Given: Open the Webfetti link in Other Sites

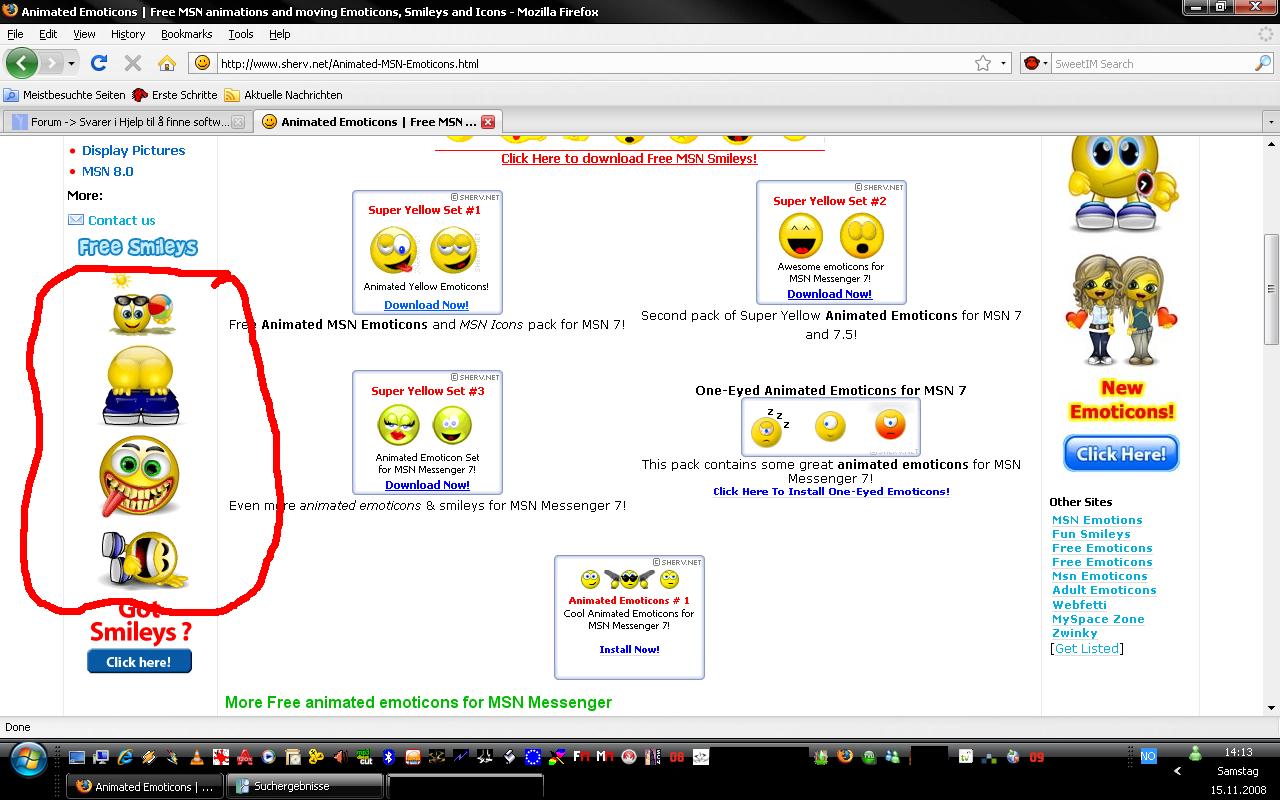Looking at the screenshot, I should [x=1079, y=605].
